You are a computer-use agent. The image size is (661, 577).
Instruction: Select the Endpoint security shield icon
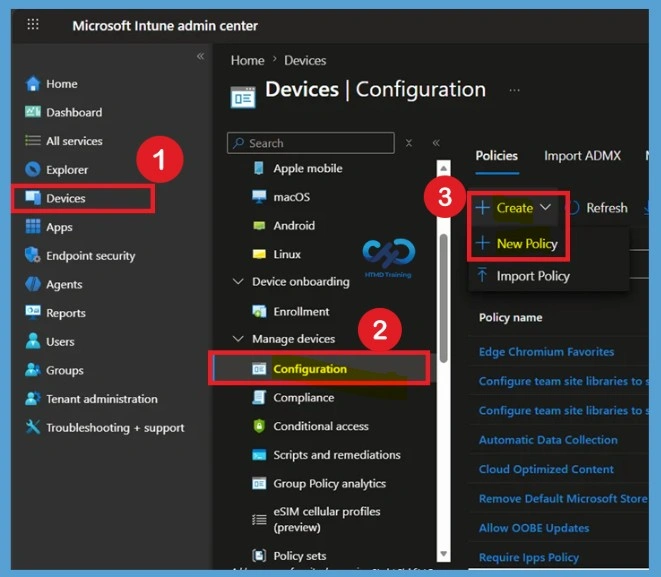(33, 255)
